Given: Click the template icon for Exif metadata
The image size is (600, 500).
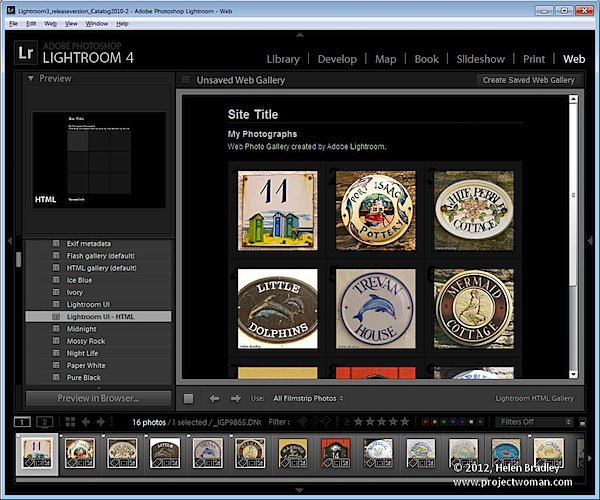Looking at the screenshot, I should 56,243.
